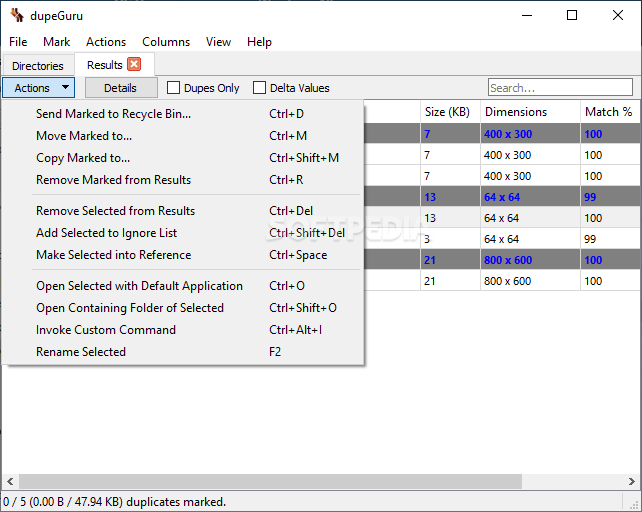
Task: Sort by Size (KB) column header
Action: 450,112
